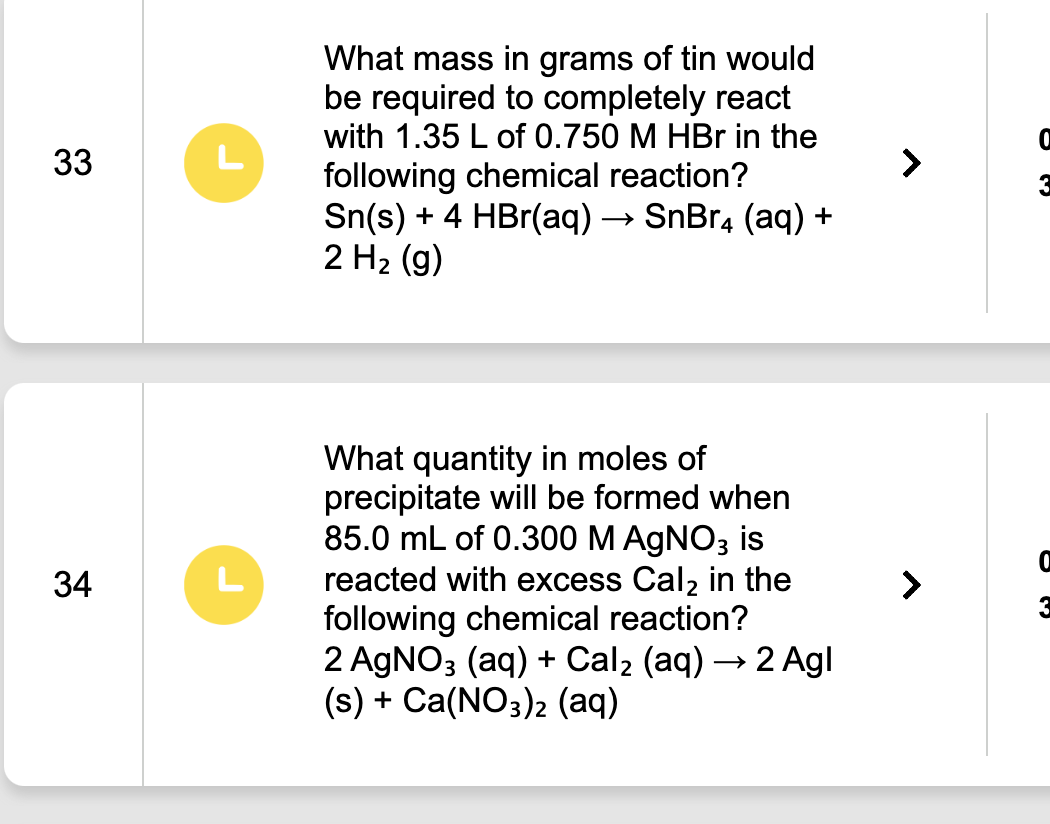The height and width of the screenshot is (824, 1050).
Task: Expand question 33 using its chevron arrow
Action: point(910,163)
